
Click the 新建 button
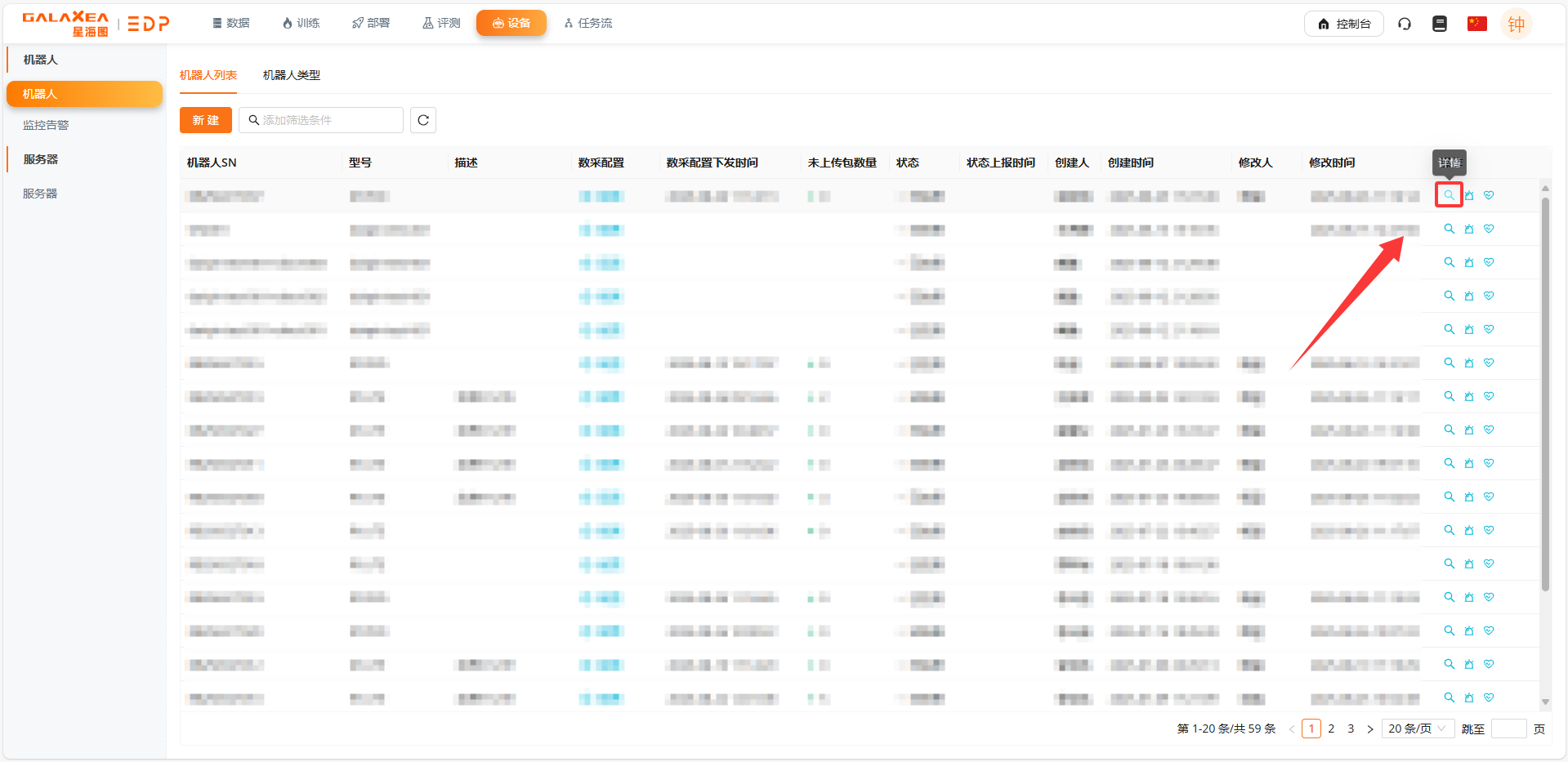point(206,120)
